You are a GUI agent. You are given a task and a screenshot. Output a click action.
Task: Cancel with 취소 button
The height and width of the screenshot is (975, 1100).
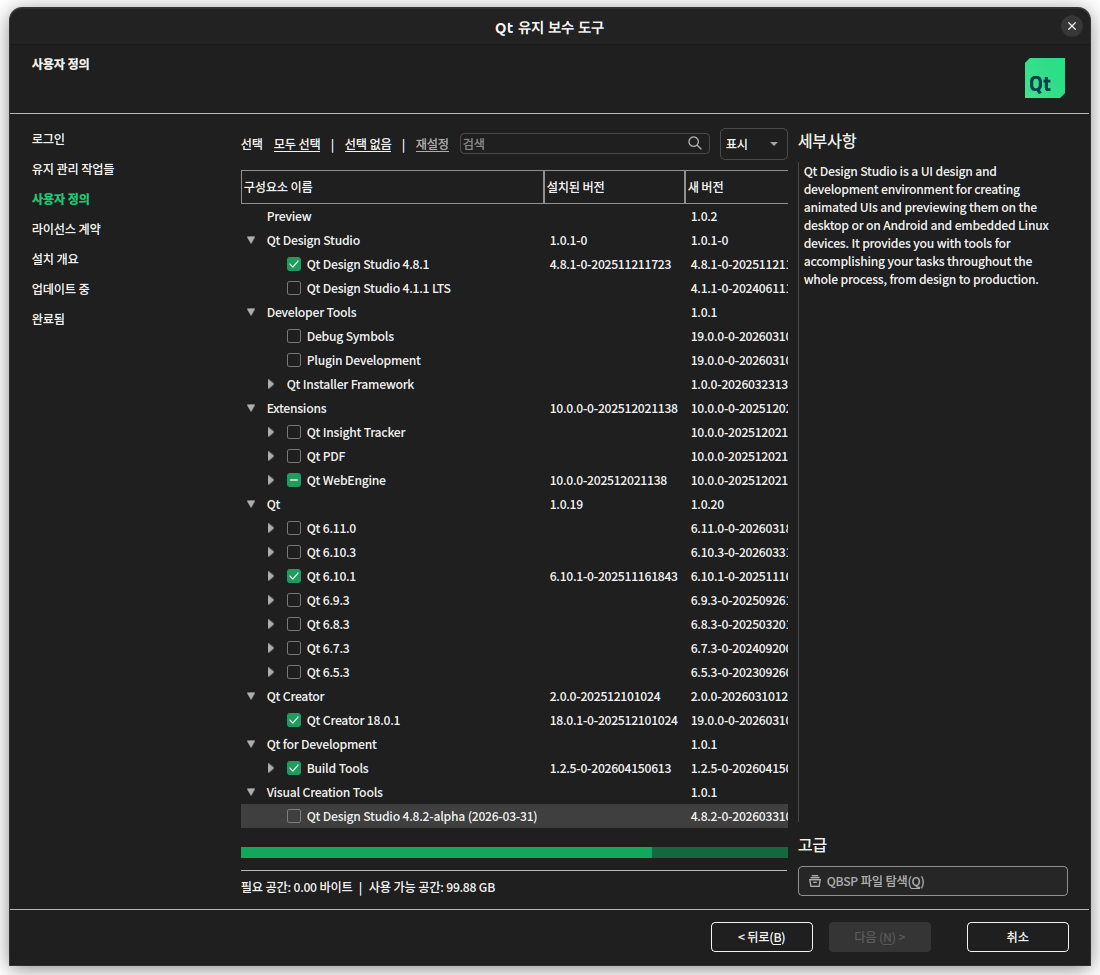tap(1017, 937)
